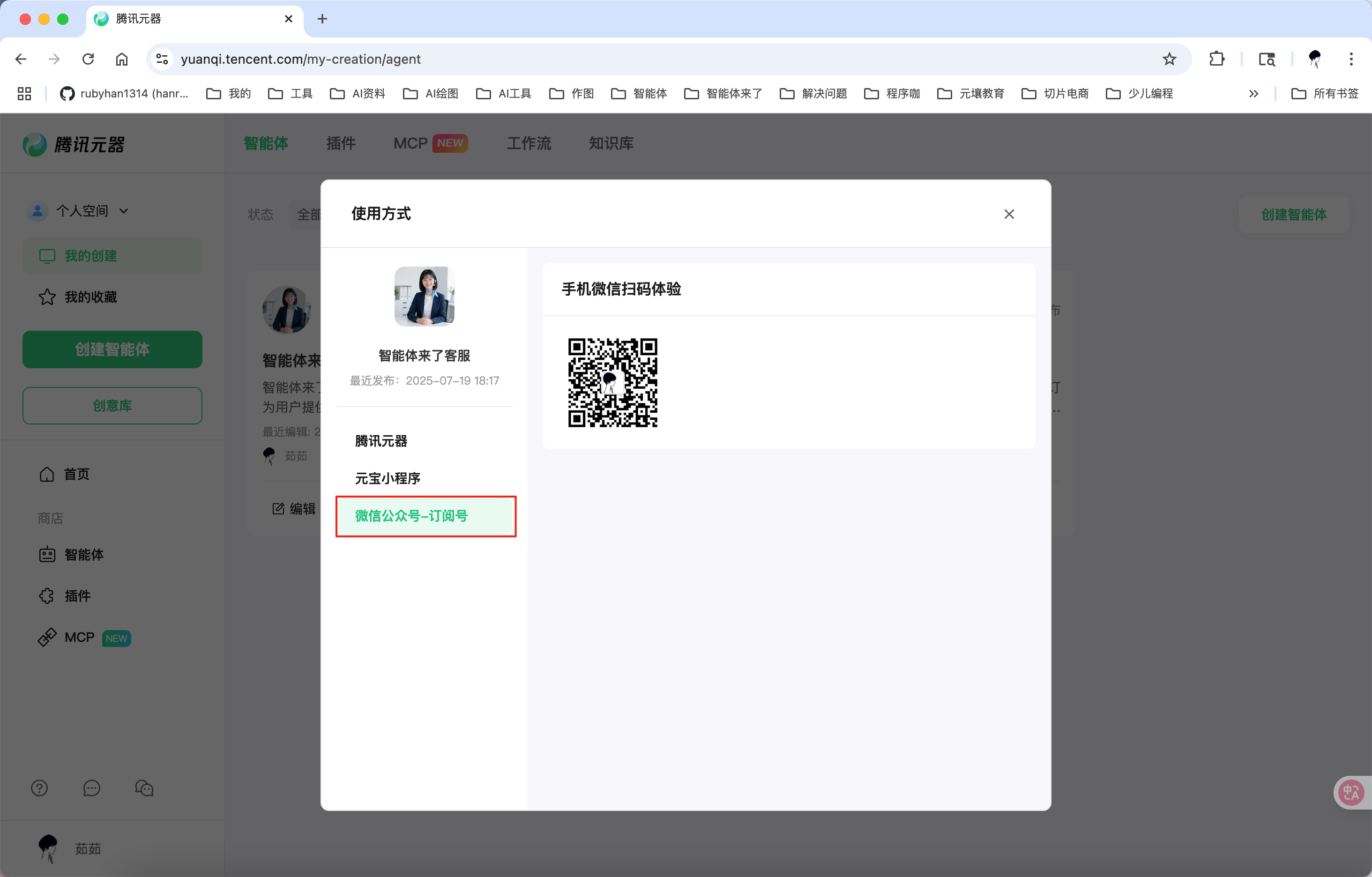Select the 插件 puzzle icon under 商店
This screenshot has height=877, width=1372.
47,596
